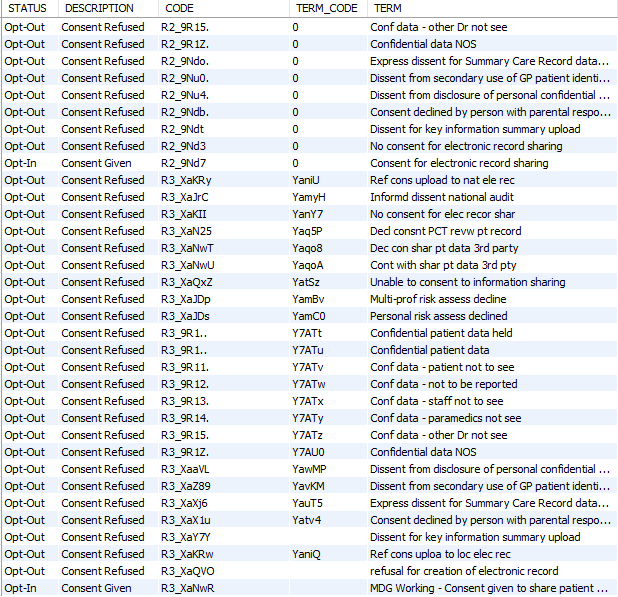This screenshot has width=618, height=597.
Task: Select code cell R2_9Nu4.
Action: [185, 95]
